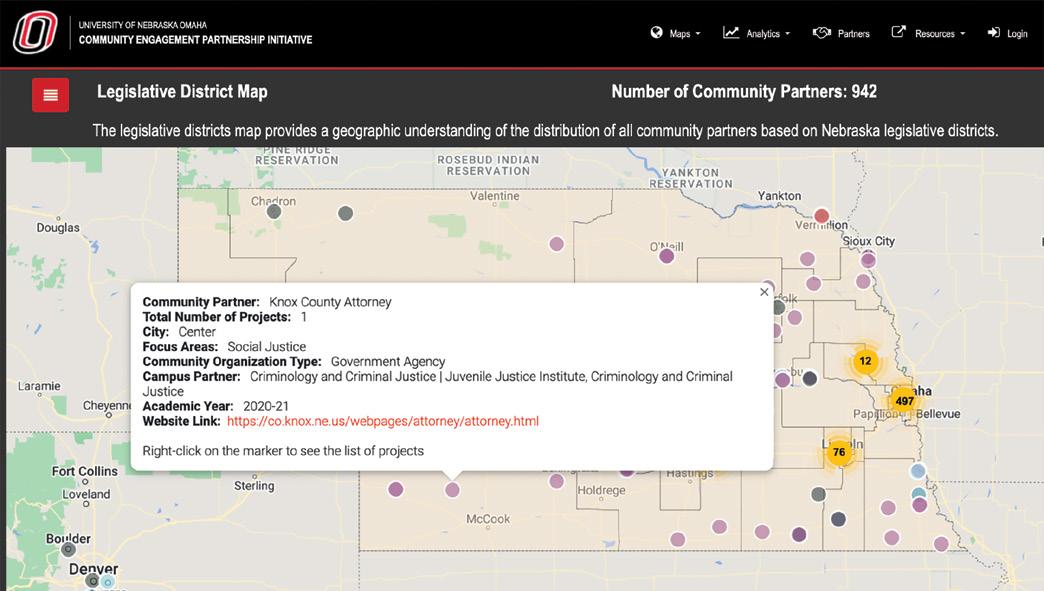
Task: Click the 497 cluster marker near Omaha
Action: click(904, 401)
